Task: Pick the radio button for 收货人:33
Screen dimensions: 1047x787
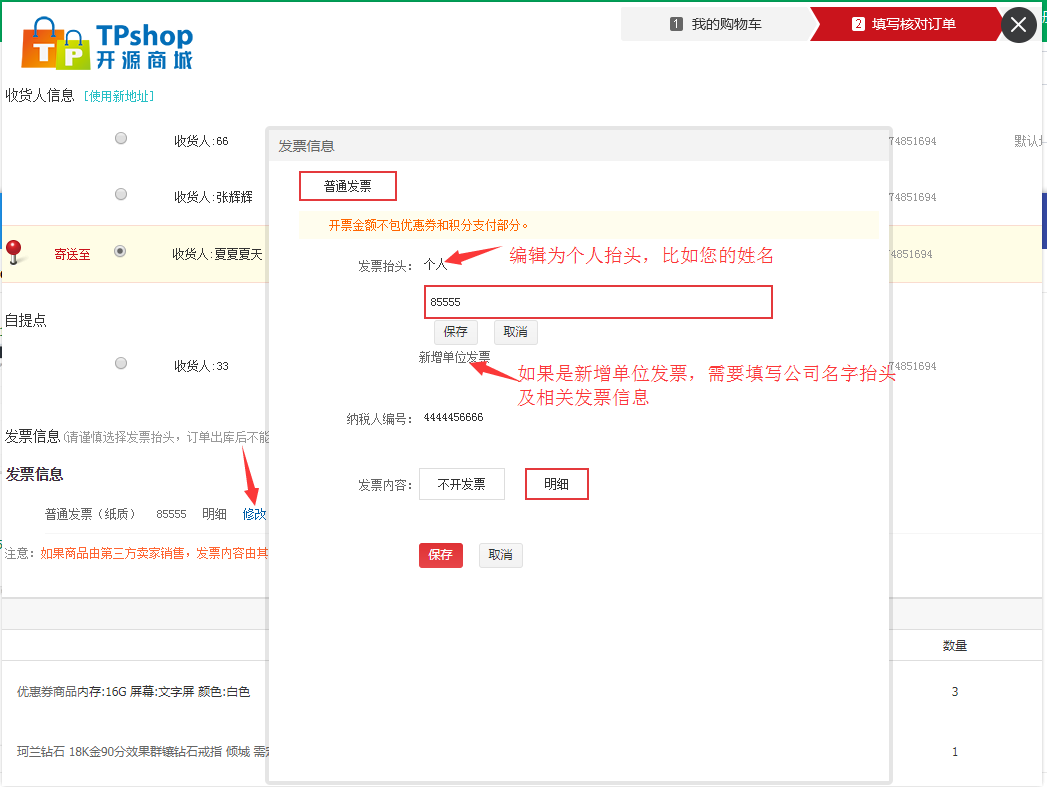Action: click(121, 363)
